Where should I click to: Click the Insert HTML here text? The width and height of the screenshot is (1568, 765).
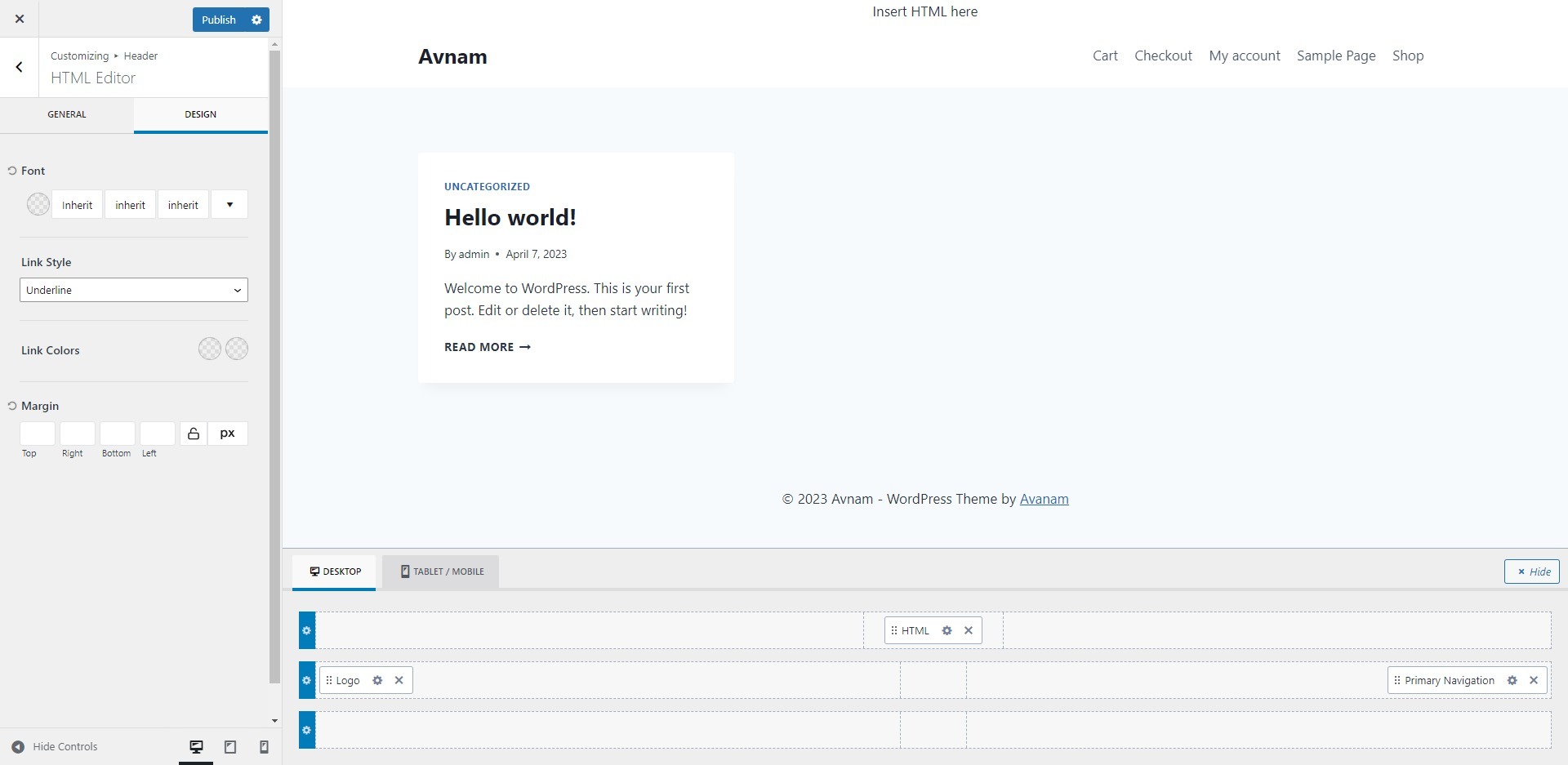click(924, 11)
